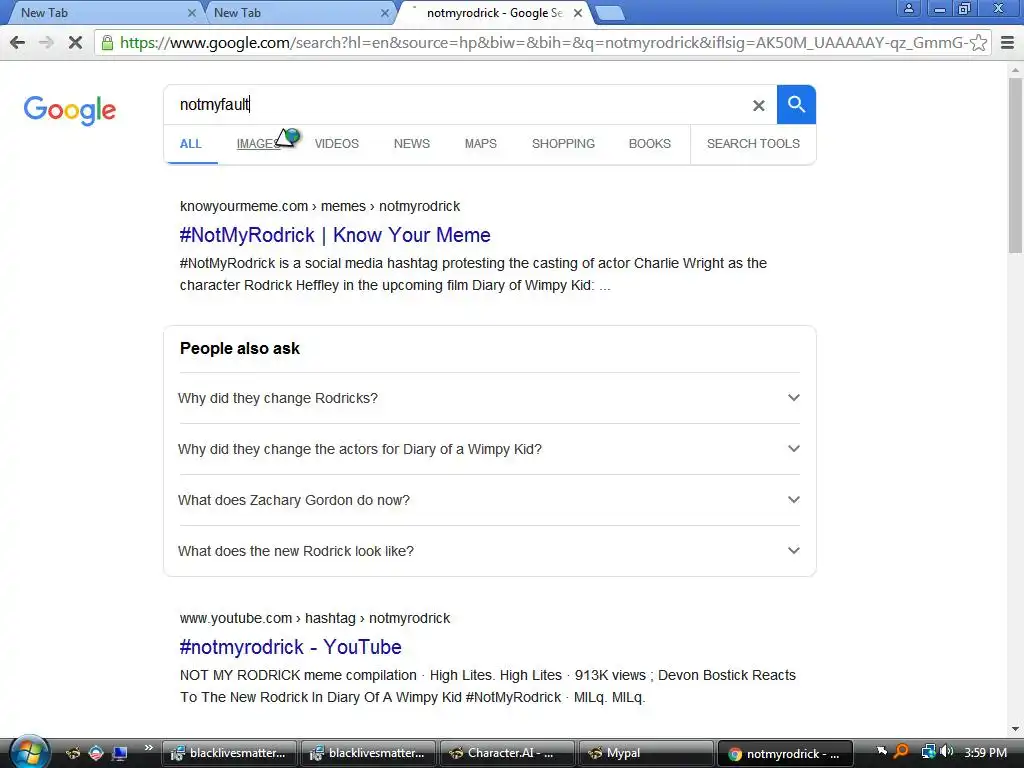Click the knowyourmeme.com breadcrumb URL
This screenshot has width=1024, height=768.
(x=320, y=206)
